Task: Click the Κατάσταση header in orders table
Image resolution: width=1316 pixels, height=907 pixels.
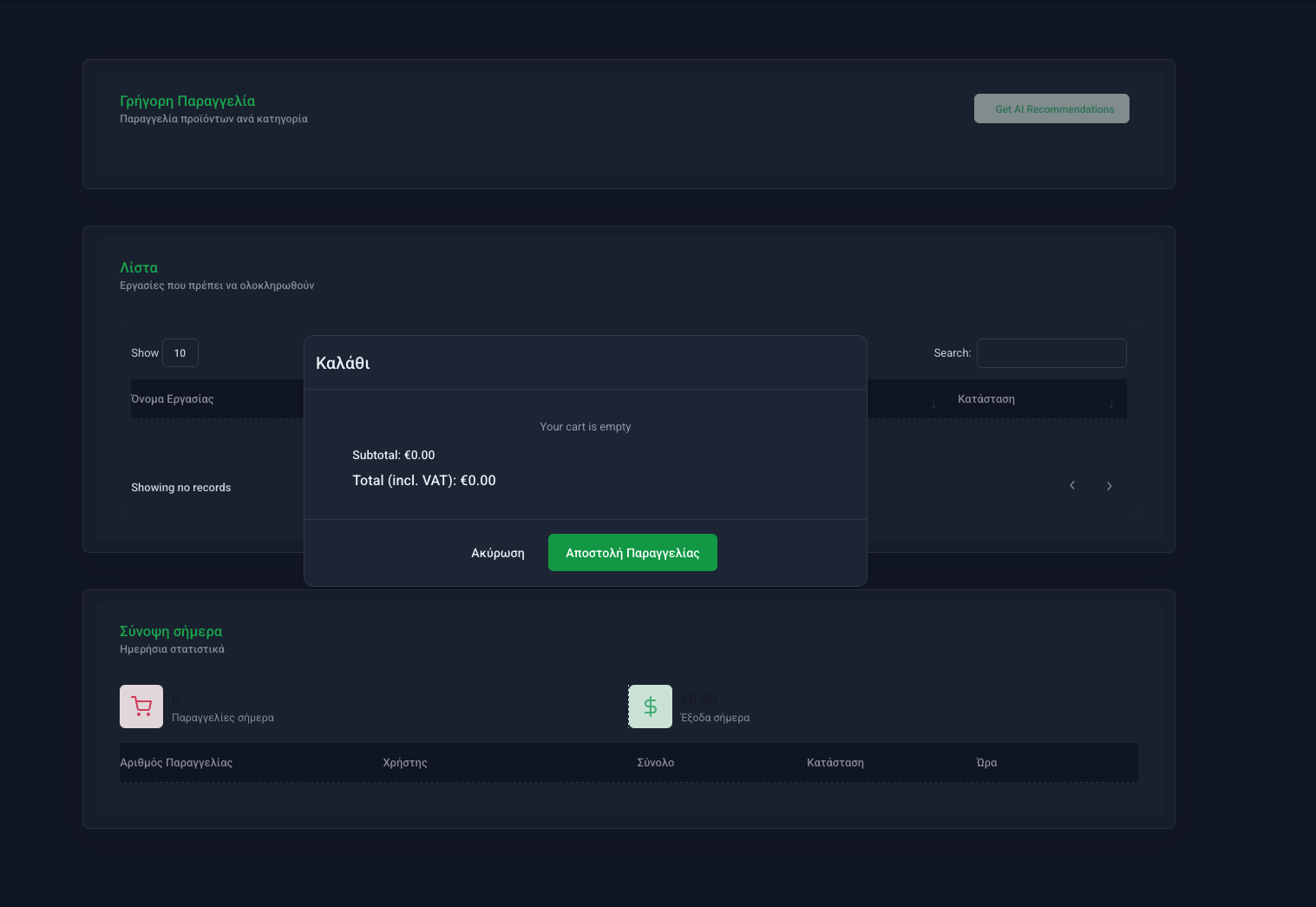Action: [x=835, y=763]
